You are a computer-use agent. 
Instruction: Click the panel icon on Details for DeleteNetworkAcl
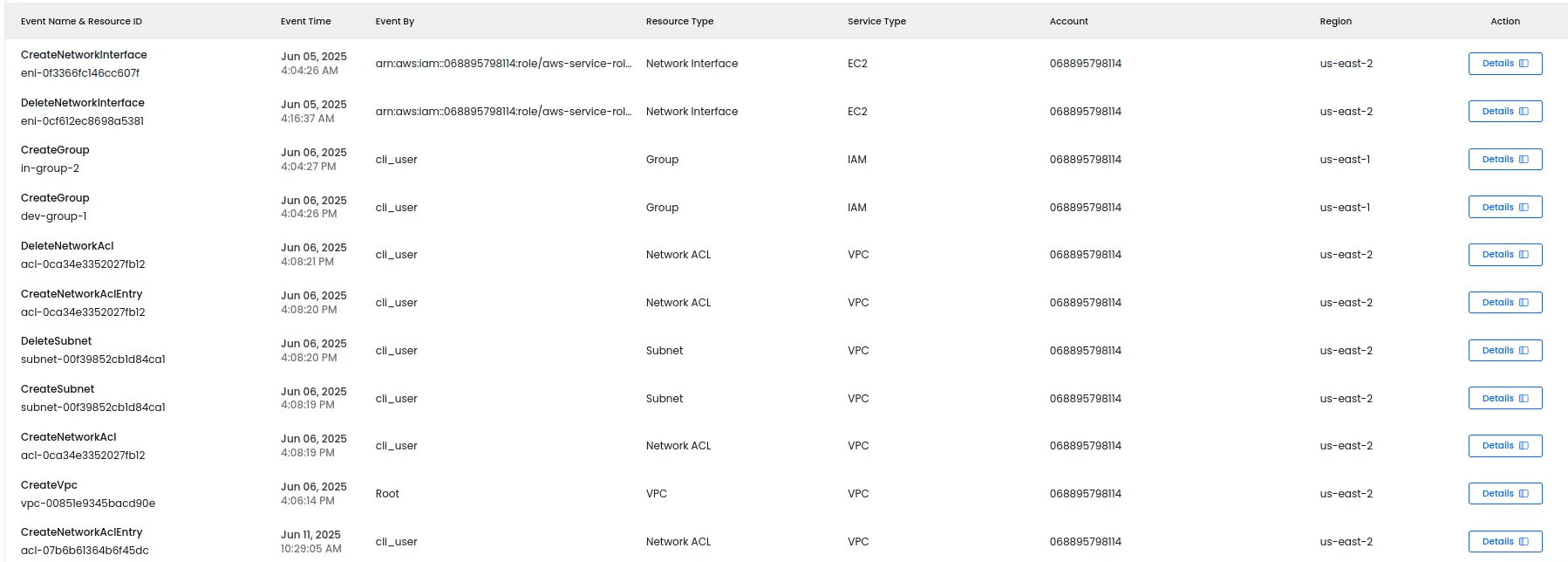(1524, 254)
